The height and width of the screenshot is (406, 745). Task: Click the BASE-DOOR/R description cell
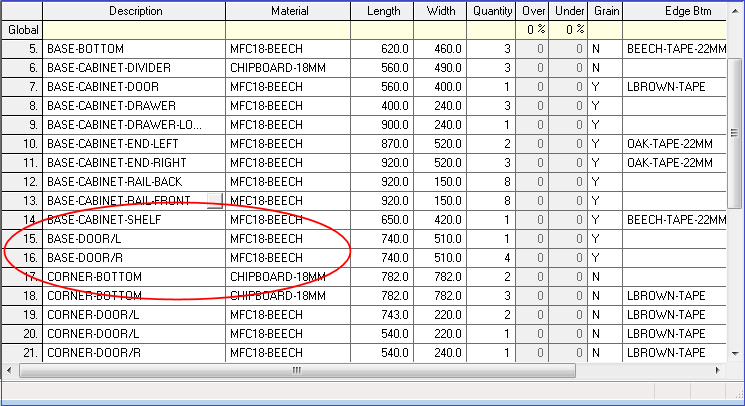(134, 258)
